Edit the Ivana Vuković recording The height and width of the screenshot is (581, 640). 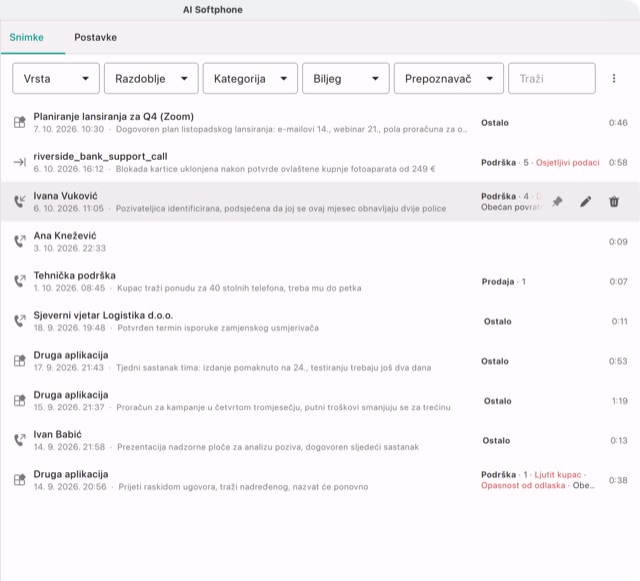586,202
